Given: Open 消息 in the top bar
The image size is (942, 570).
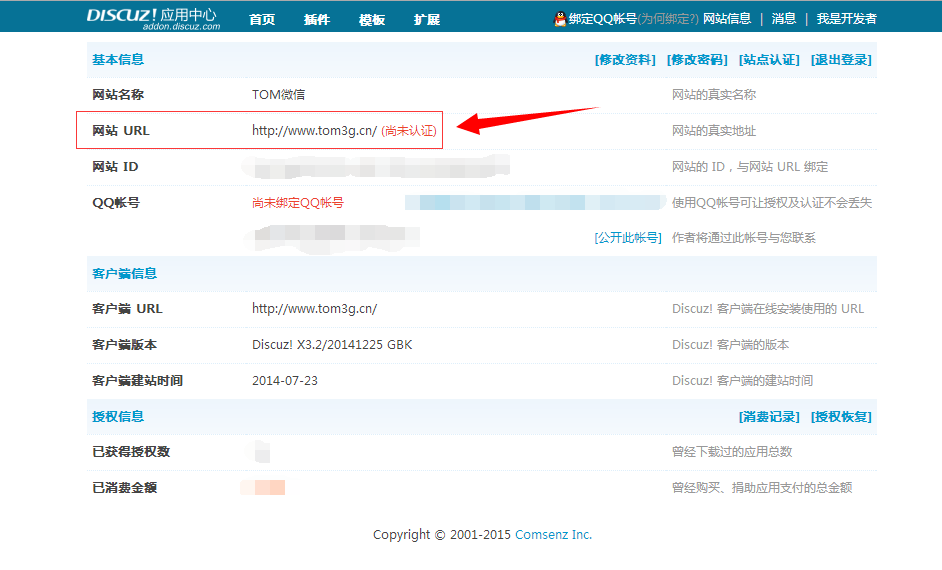Looking at the screenshot, I should click(784, 19).
